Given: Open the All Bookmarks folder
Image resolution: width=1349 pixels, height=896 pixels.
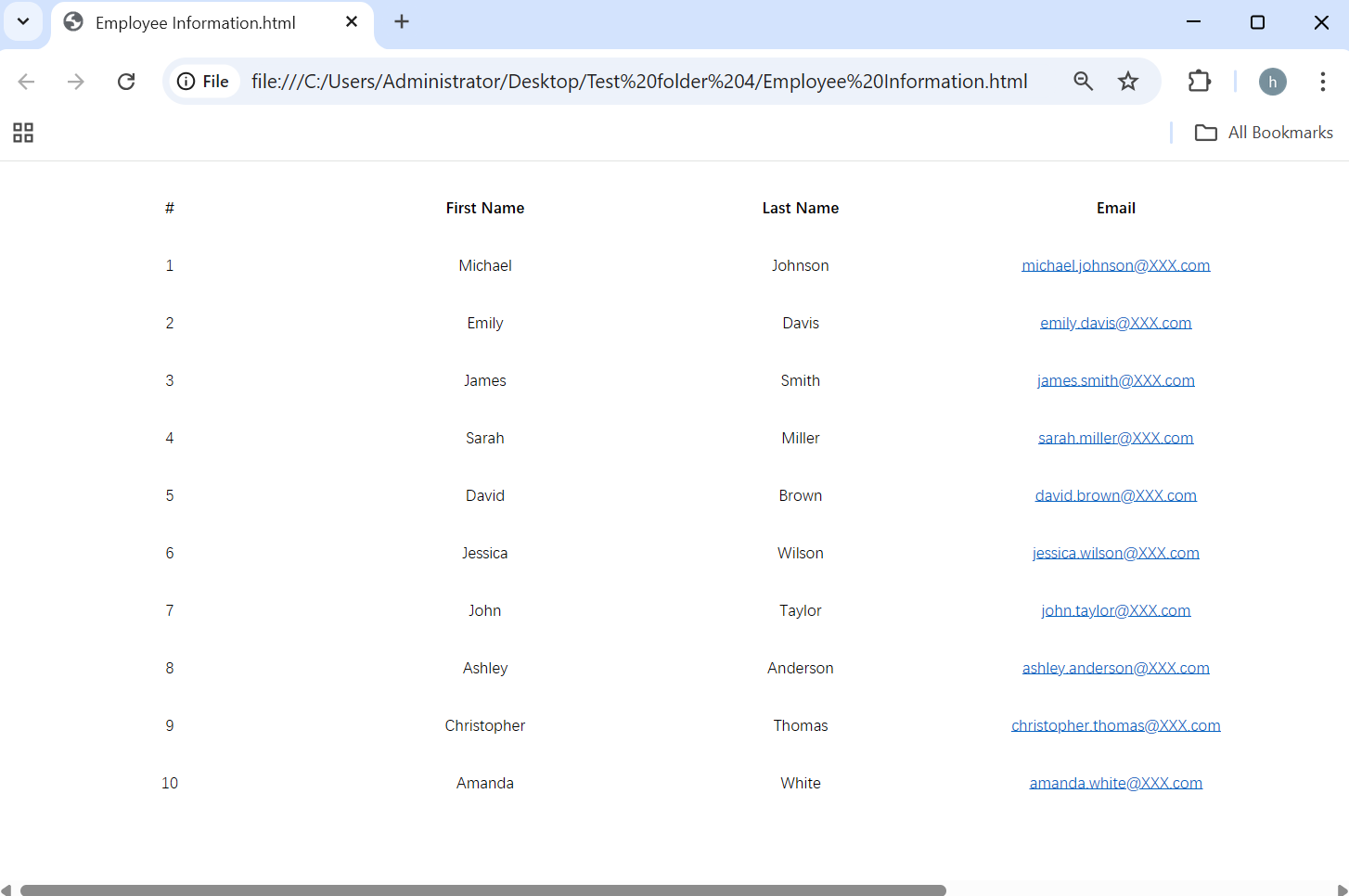Looking at the screenshot, I should pyautogui.click(x=1264, y=133).
